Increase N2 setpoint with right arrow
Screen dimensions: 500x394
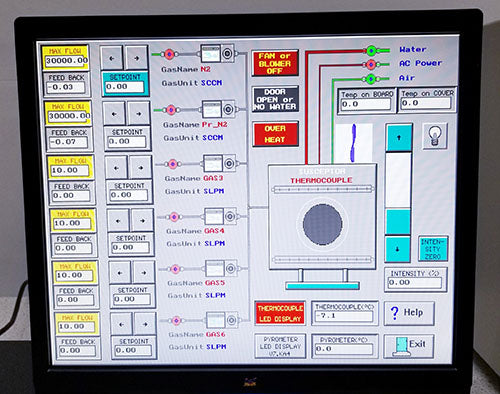(136, 58)
